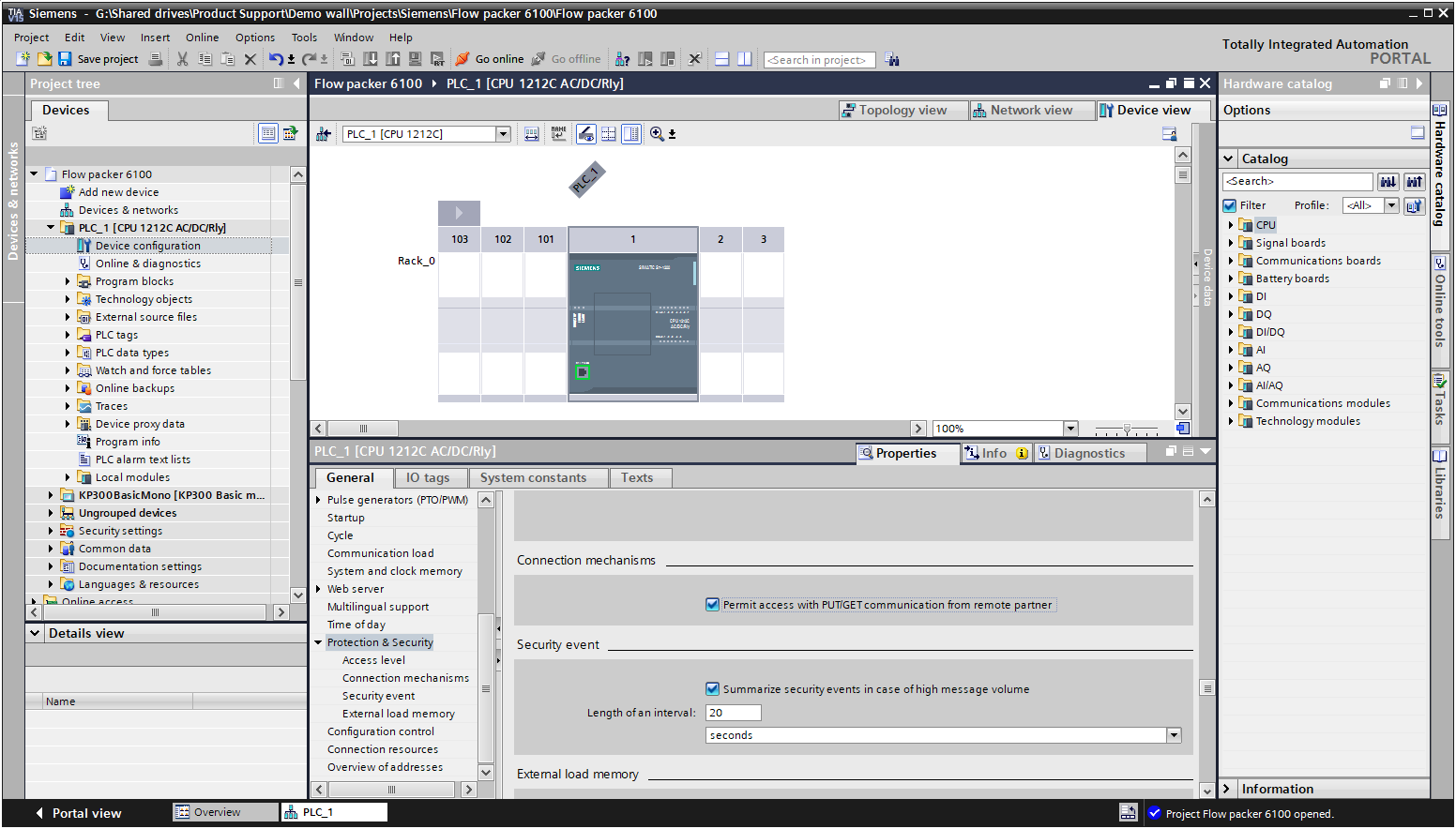Click Save project button
This screenshot has width=1456, height=829.
coord(99,59)
